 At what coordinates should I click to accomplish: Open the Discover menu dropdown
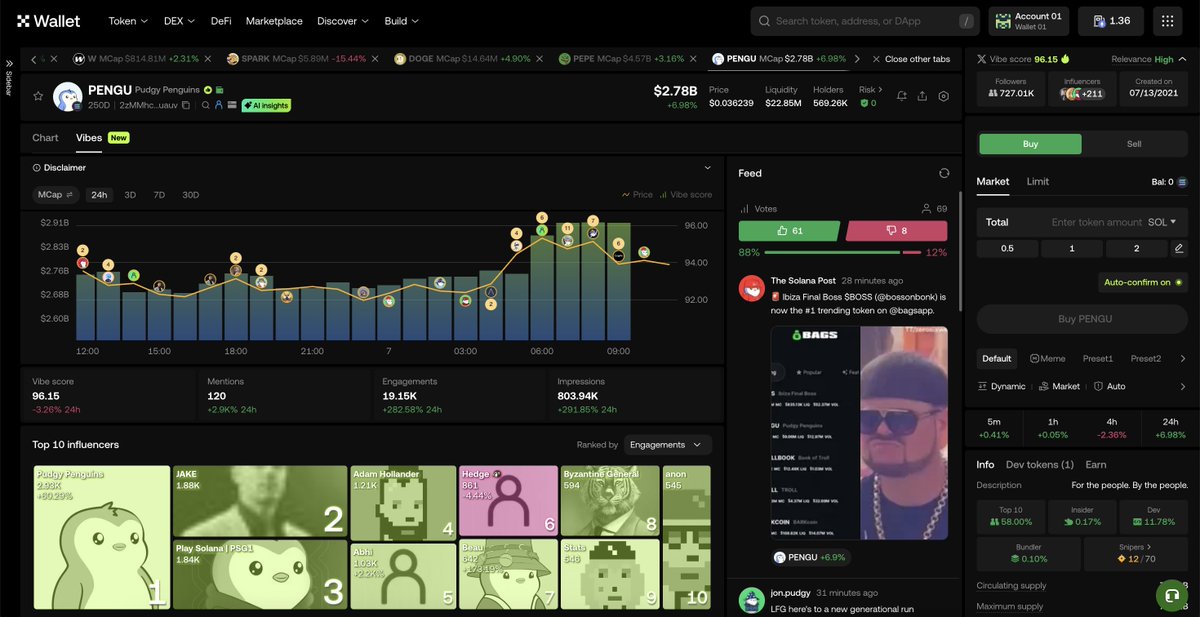click(343, 21)
